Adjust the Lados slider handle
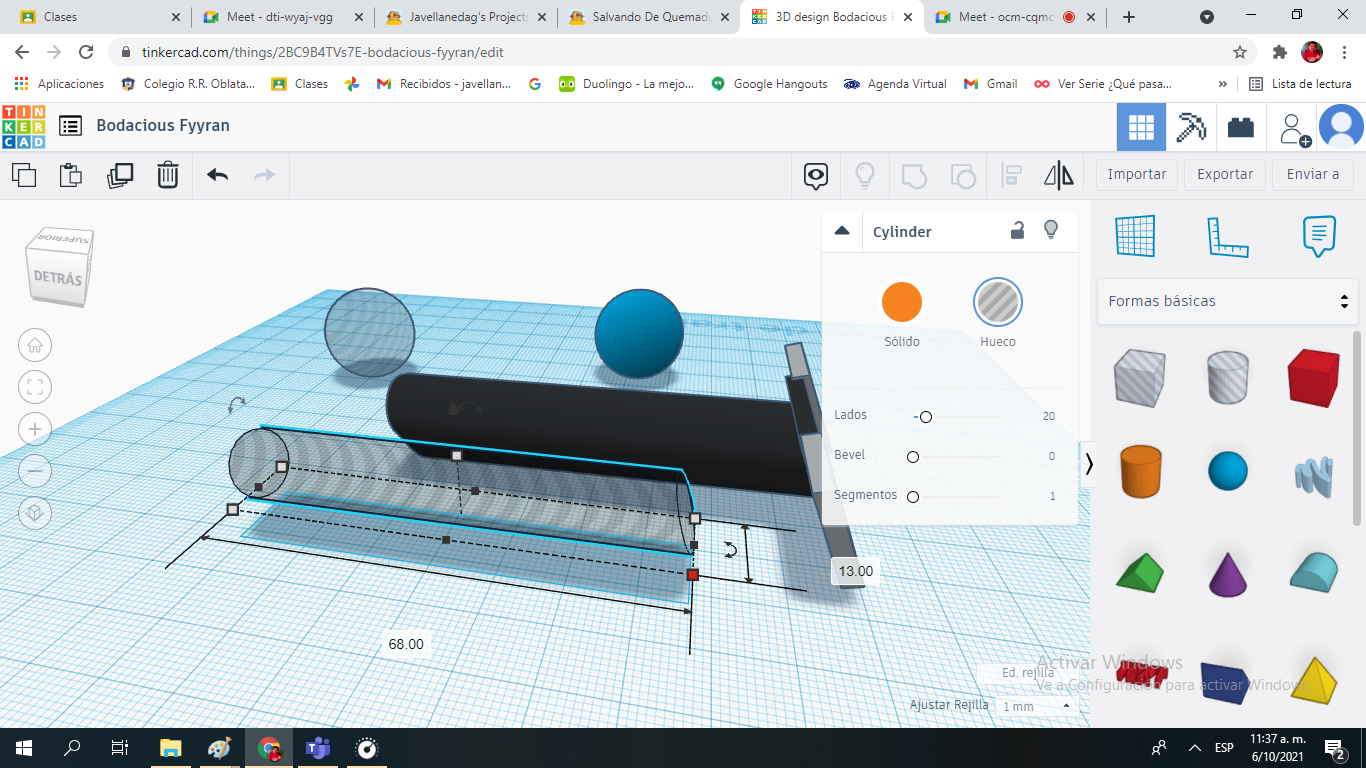The image size is (1366, 768). (926, 417)
